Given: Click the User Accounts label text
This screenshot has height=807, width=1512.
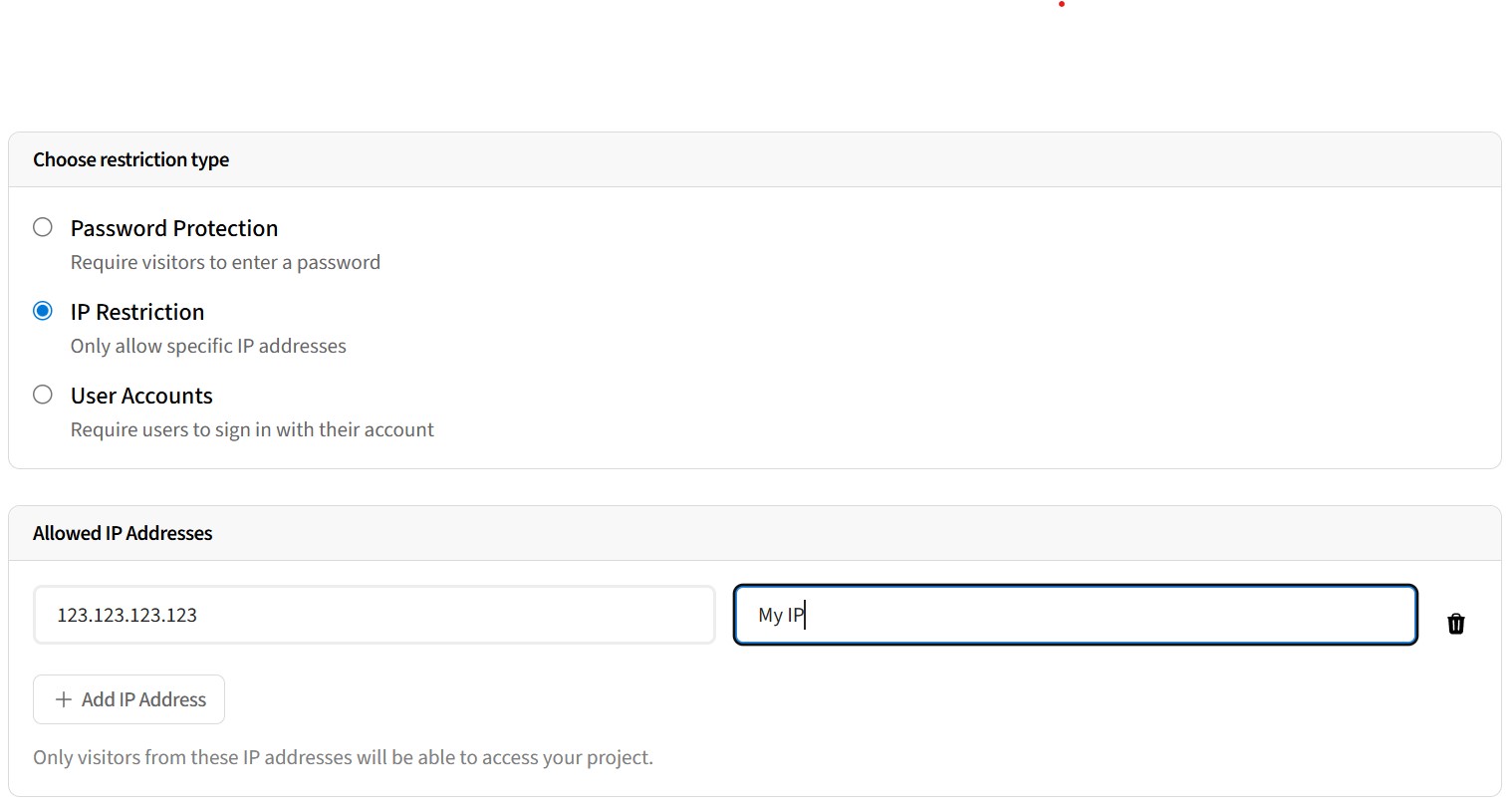Looking at the screenshot, I should point(140,396).
